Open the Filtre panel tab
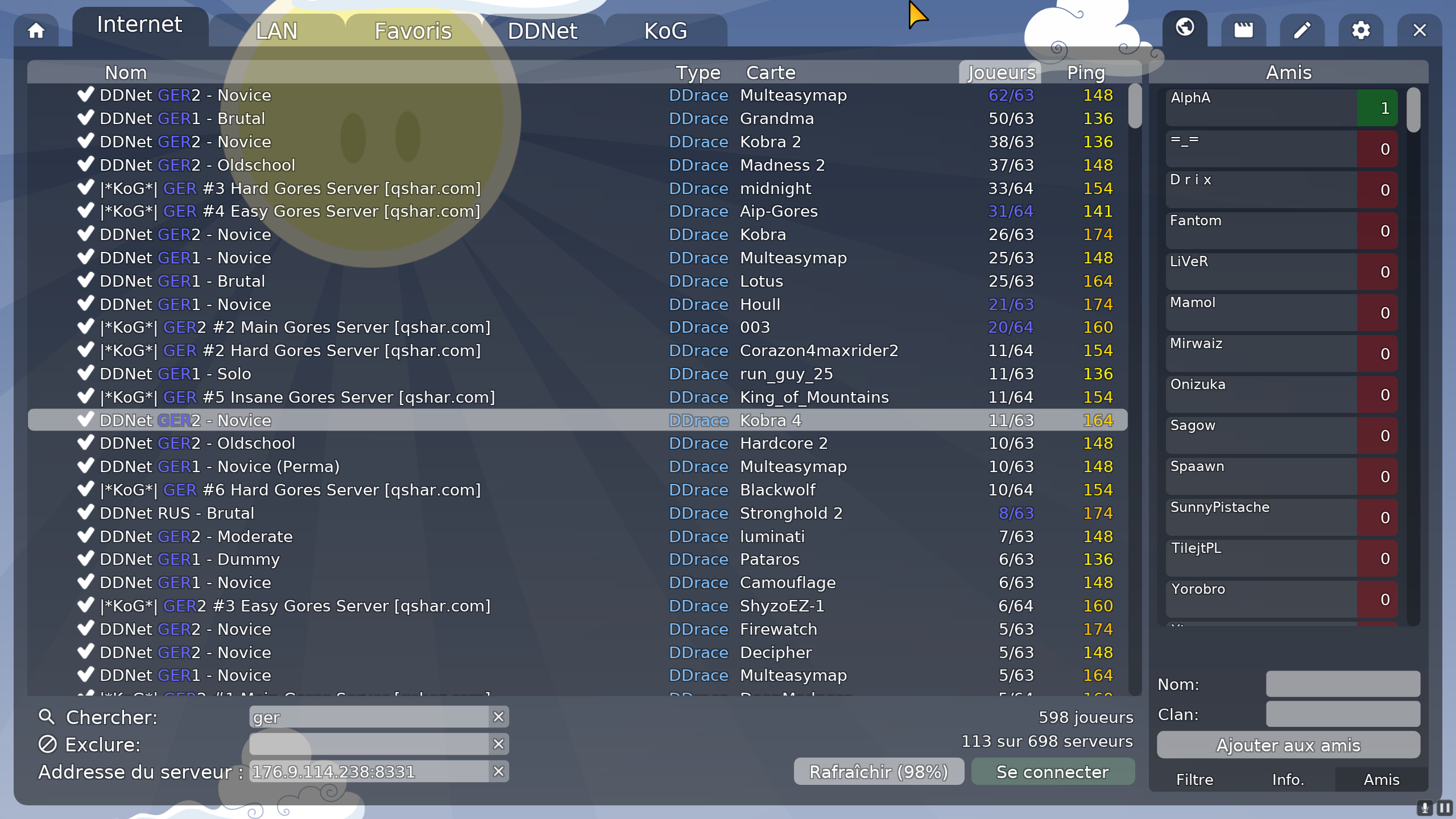The width and height of the screenshot is (1456, 819). point(1194,779)
